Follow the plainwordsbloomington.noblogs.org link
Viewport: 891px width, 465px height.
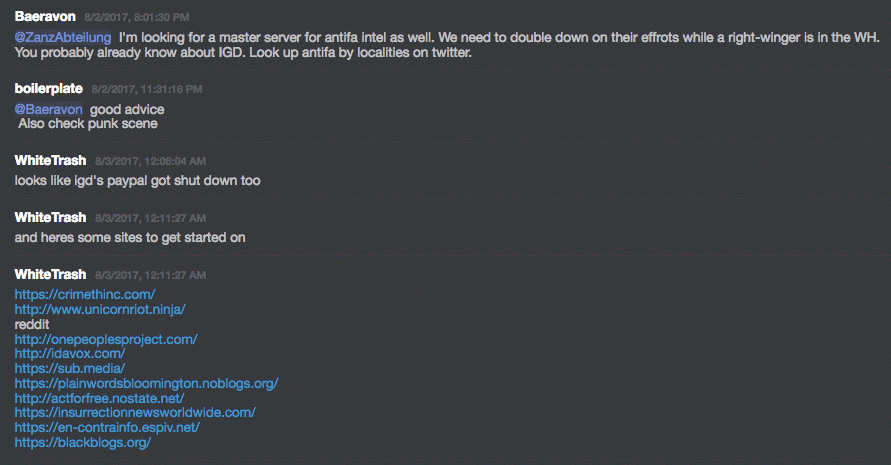click(146, 383)
